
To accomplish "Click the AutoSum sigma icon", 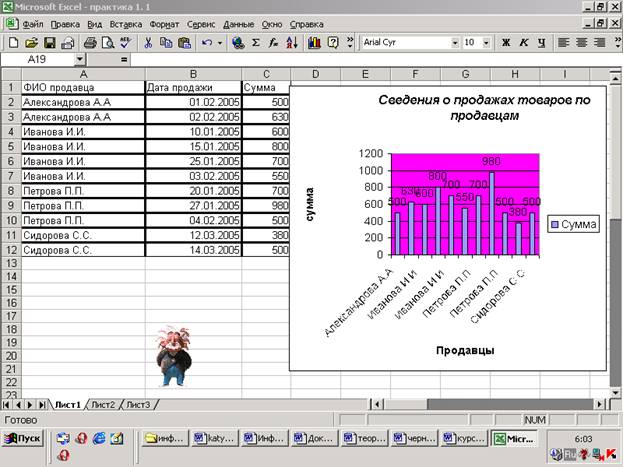I will 256,43.
